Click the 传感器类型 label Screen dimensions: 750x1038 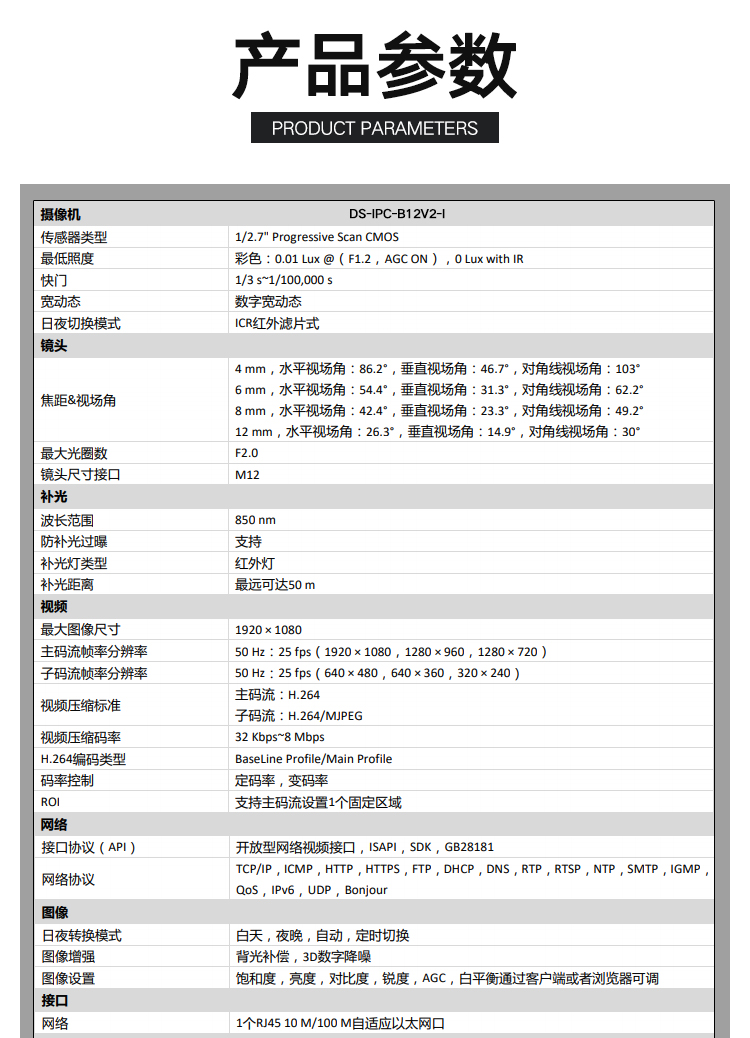73,237
